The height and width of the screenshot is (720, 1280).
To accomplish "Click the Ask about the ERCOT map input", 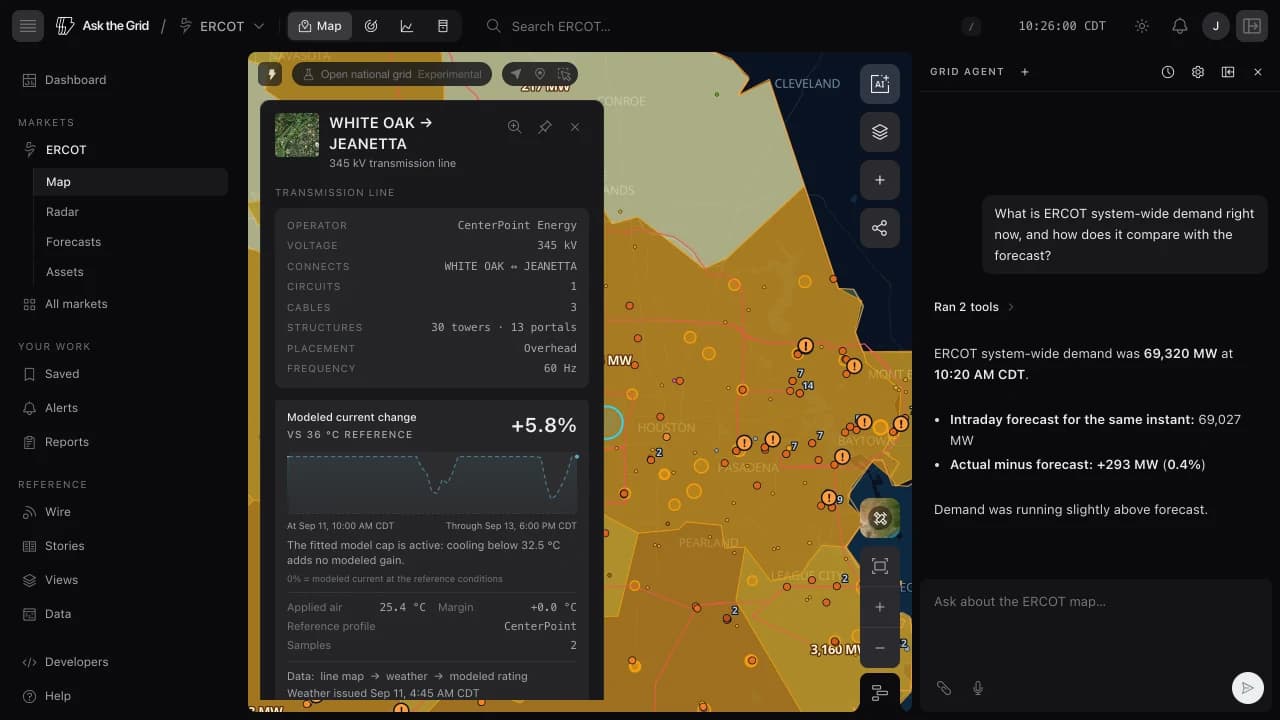I will [x=1094, y=602].
